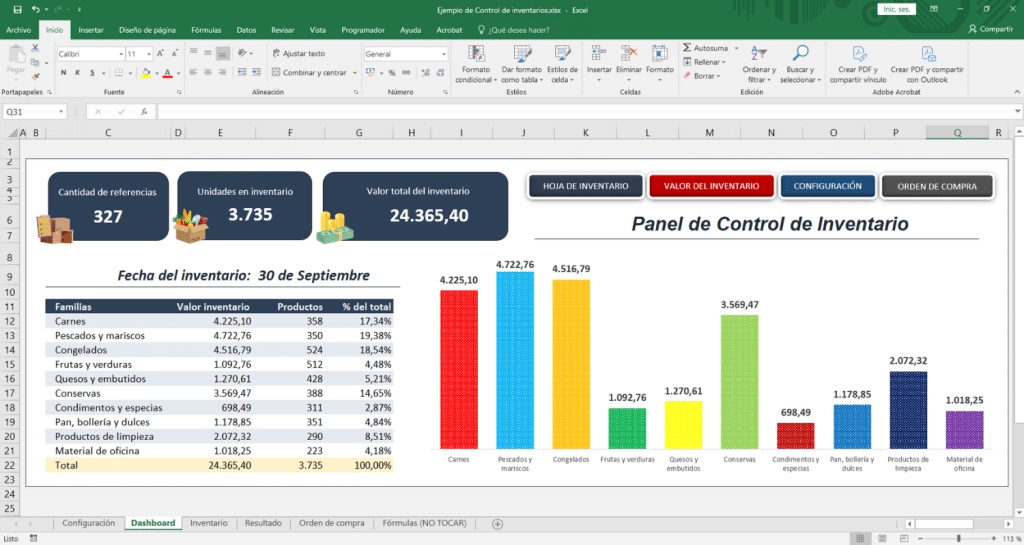Open Buscar y seleccionar magnifier
This screenshot has height=545, width=1024.
click(800, 64)
